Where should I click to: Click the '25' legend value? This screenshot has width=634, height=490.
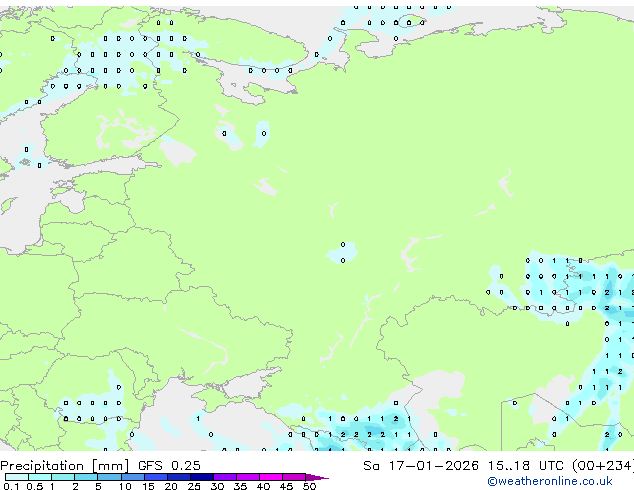coord(194,486)
